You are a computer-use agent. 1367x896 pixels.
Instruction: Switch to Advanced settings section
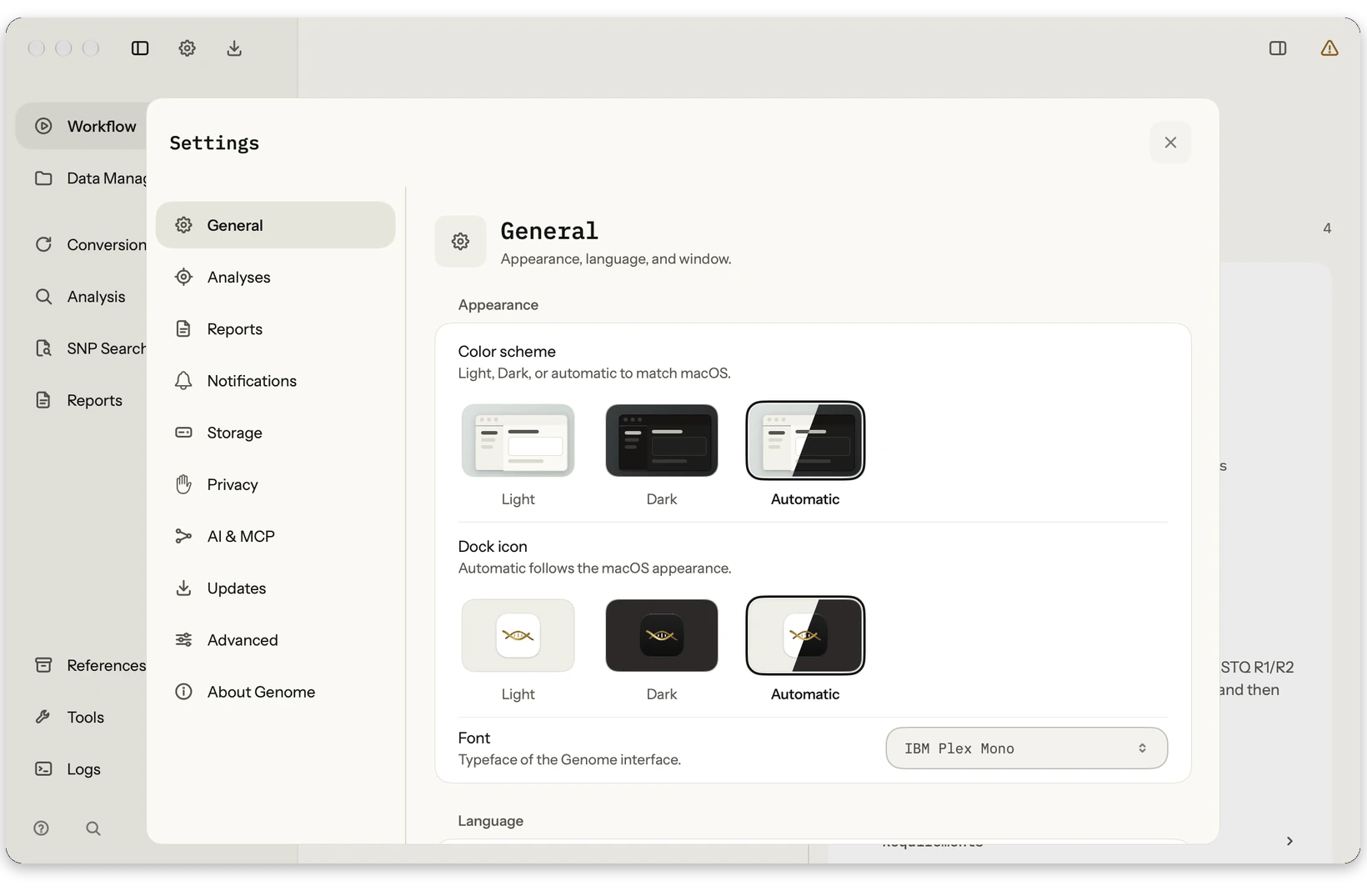275,640
